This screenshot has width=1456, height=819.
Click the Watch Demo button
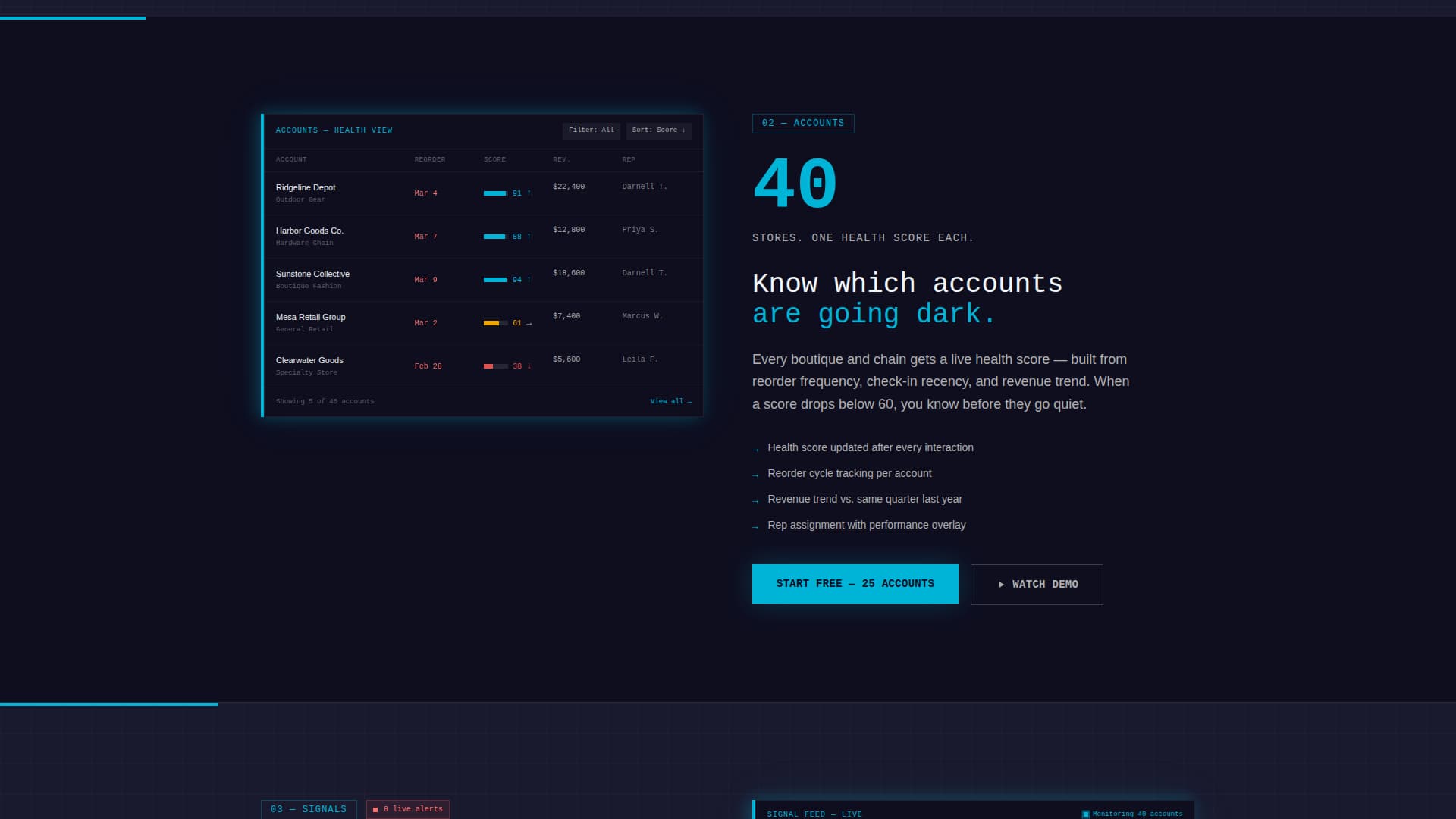(1037, 585)
